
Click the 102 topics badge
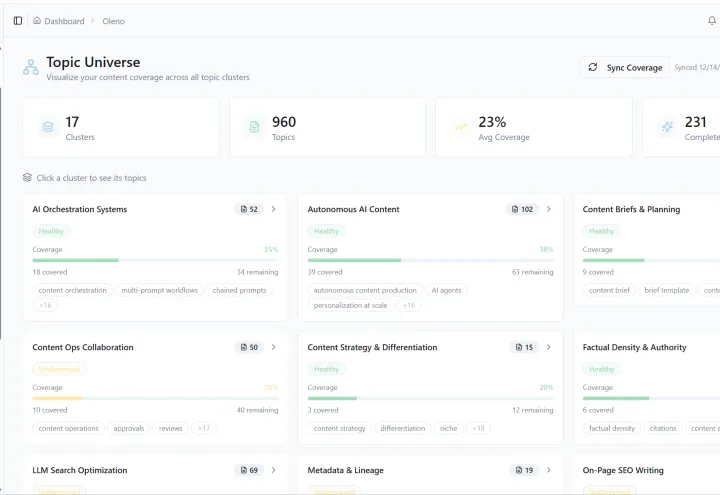point(522,209)
